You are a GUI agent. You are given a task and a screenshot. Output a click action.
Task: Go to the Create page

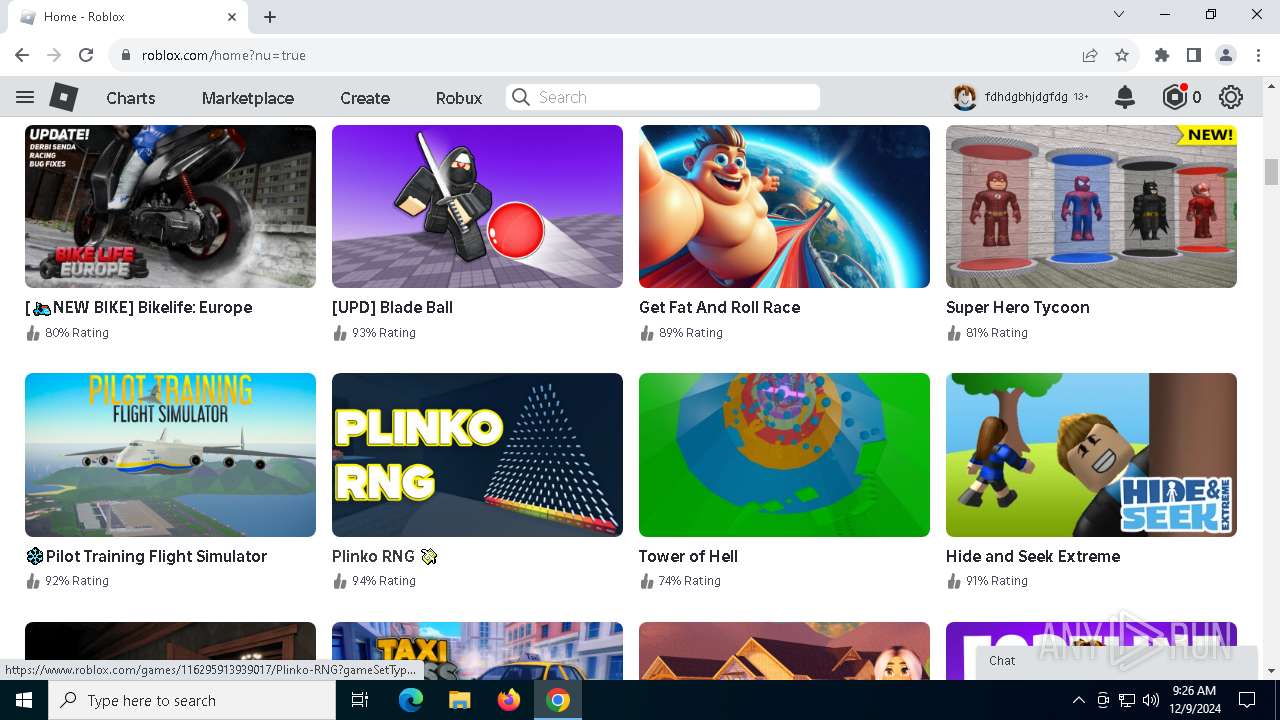tap(365, 98)
